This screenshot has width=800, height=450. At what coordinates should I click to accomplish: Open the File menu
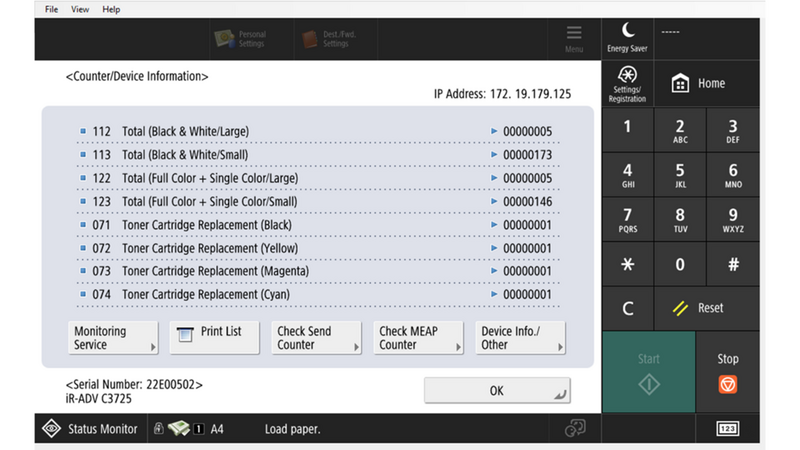pyautogui.click(x=51, y=9)
